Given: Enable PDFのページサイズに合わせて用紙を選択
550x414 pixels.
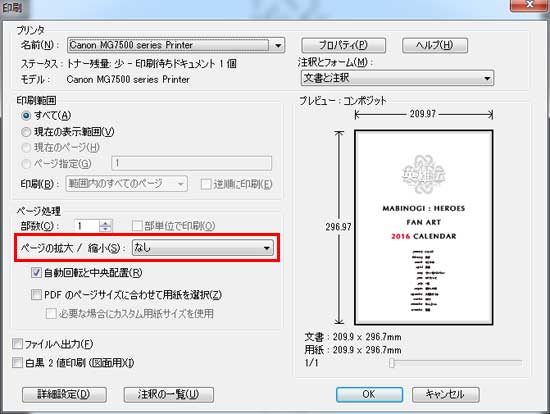Looking at the screenshot, I should (x=36, y=295).
